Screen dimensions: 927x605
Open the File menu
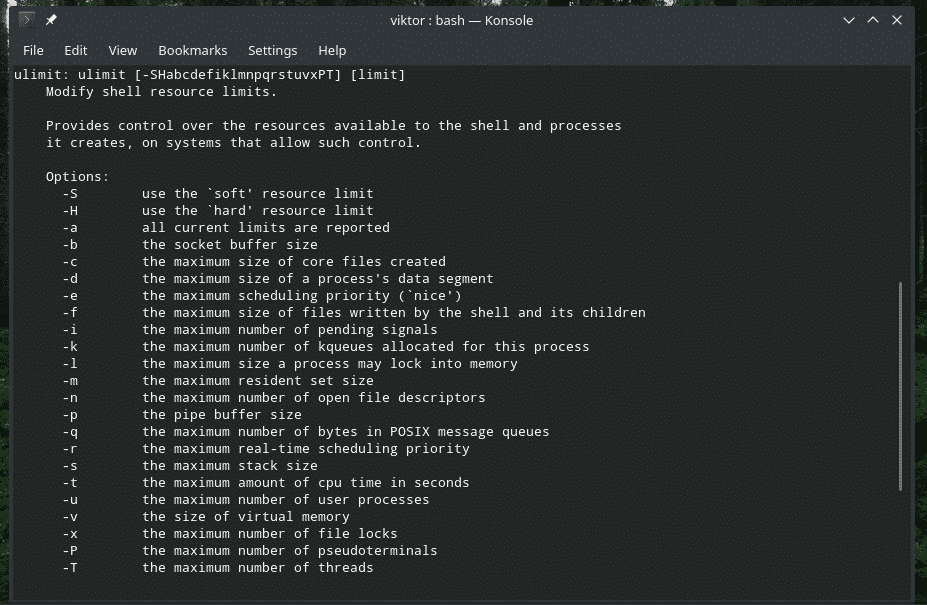point(33,50)
